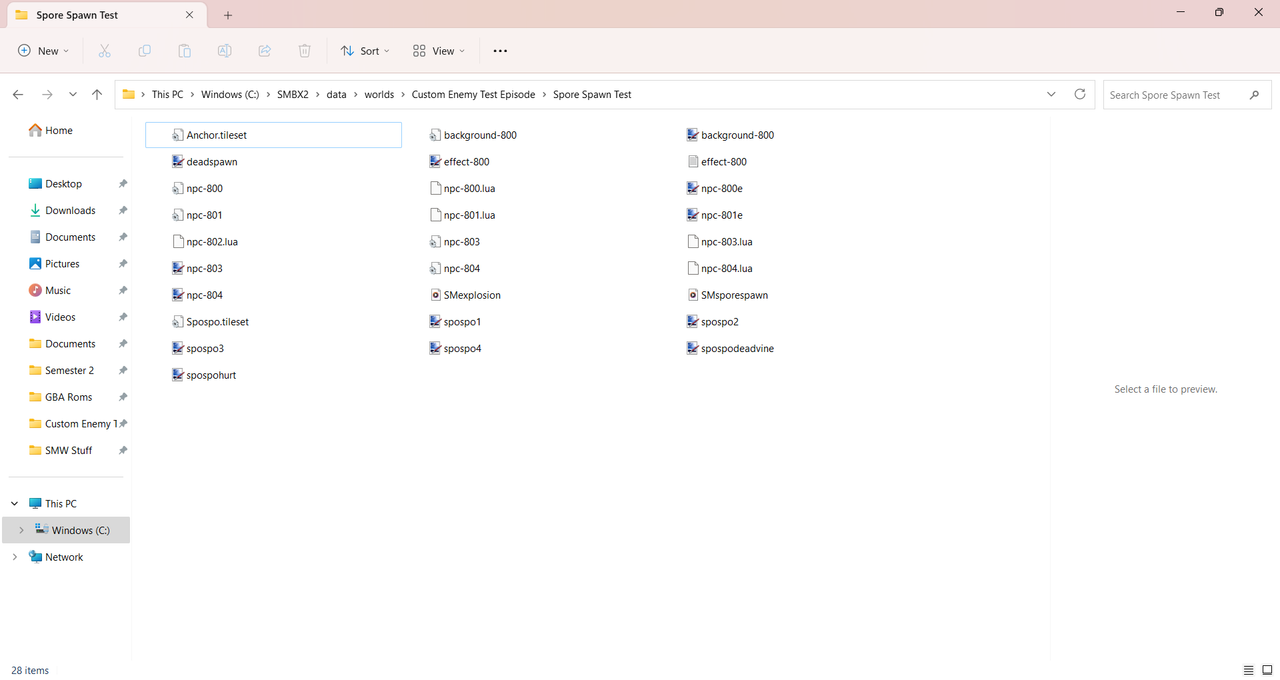Viewport: 1280px width, 680px height.
Task: Click the Share icon in toolbar
Action: pyautogui.click(x=265, y=51)
